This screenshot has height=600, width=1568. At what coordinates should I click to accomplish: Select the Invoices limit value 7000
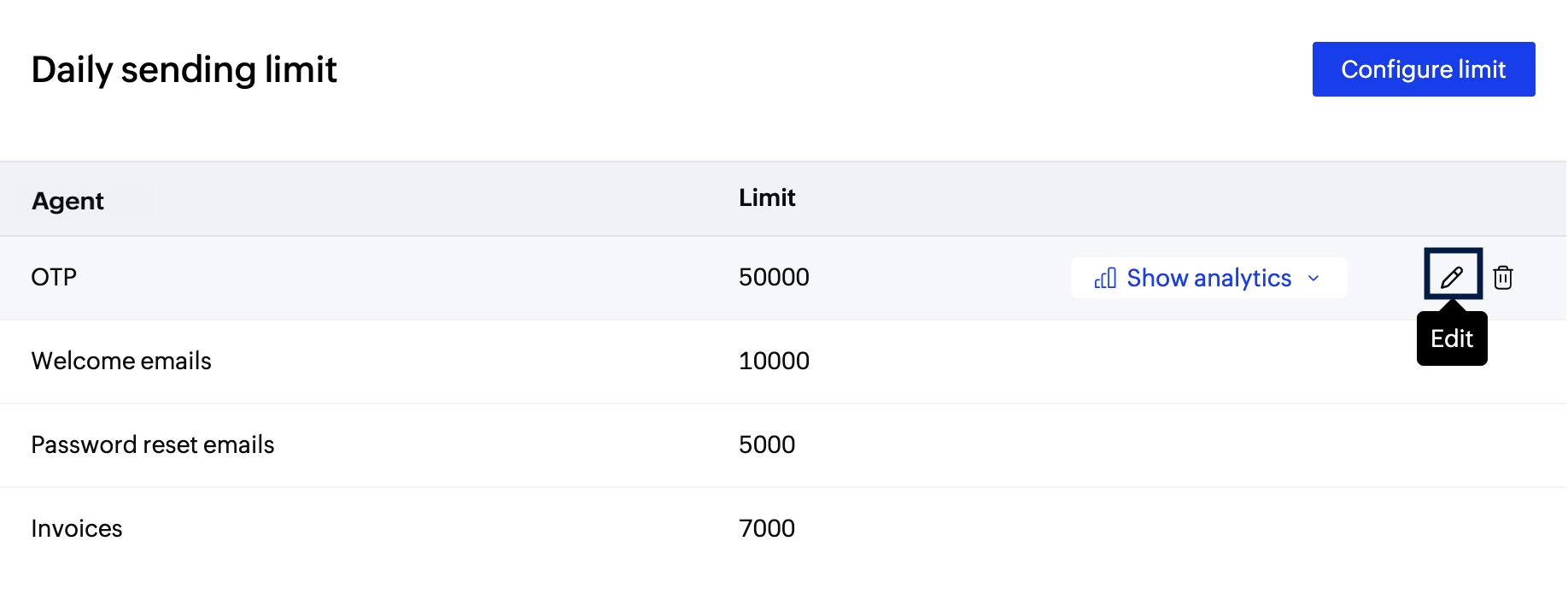(x=767, y=528)
